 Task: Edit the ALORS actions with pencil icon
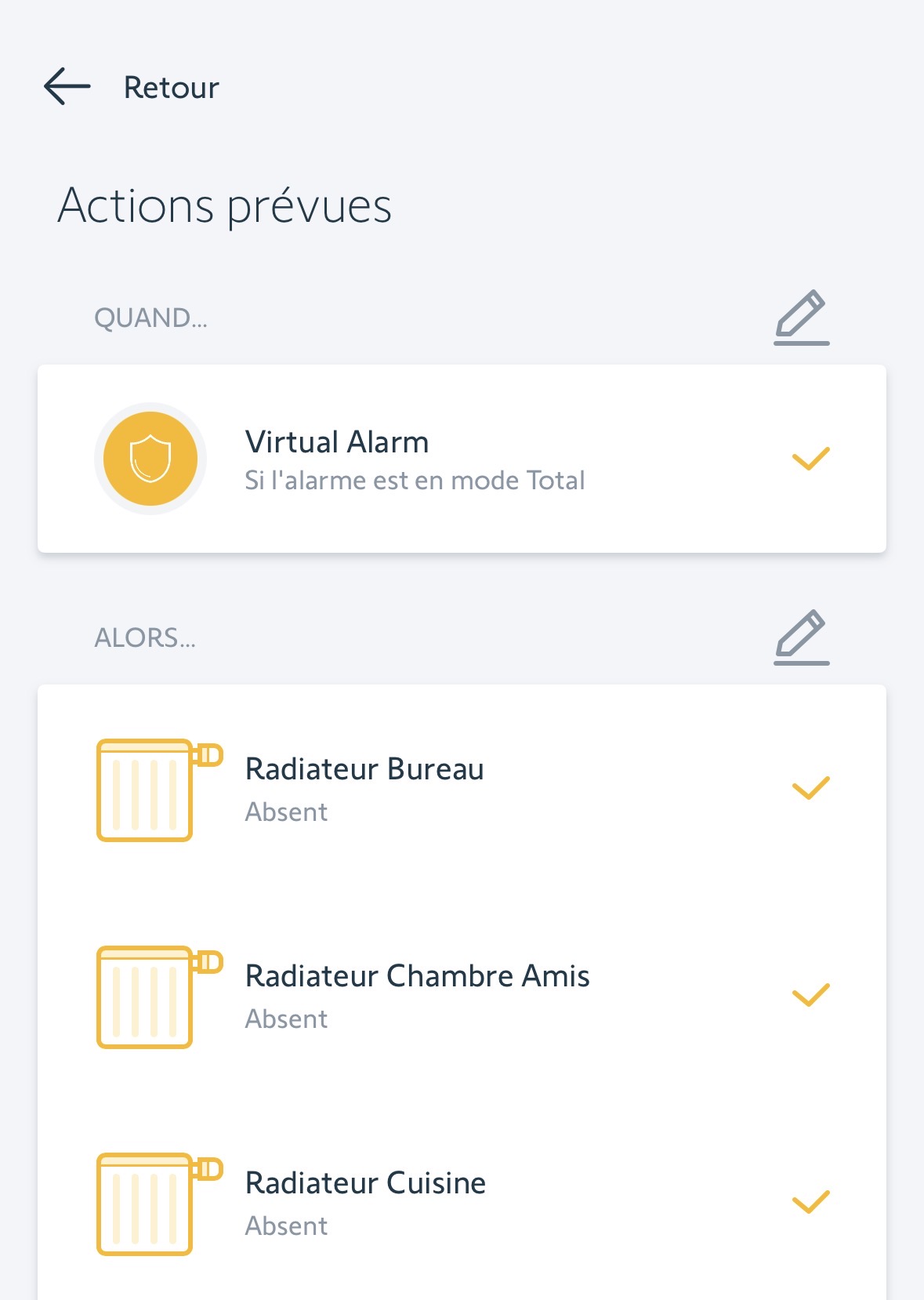(x=801, y=637)
